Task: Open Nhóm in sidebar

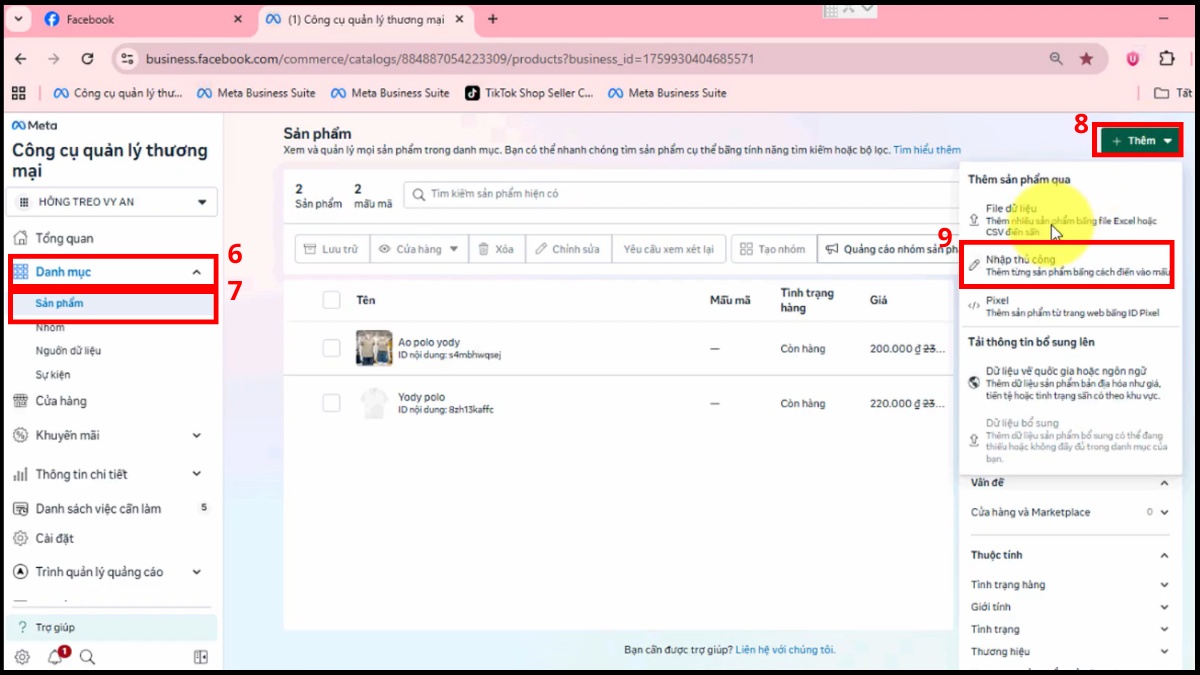Action: [50, 327]
